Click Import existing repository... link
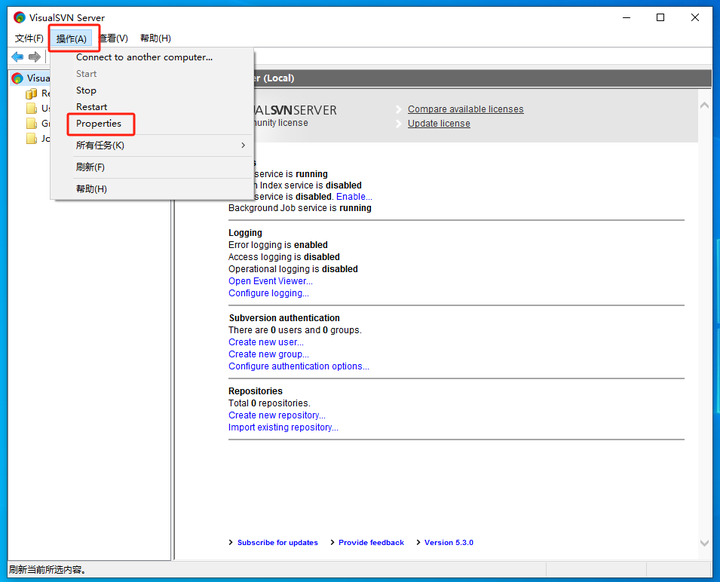The height and width of the screenshot is (582, 720). (x=283, y=427)
